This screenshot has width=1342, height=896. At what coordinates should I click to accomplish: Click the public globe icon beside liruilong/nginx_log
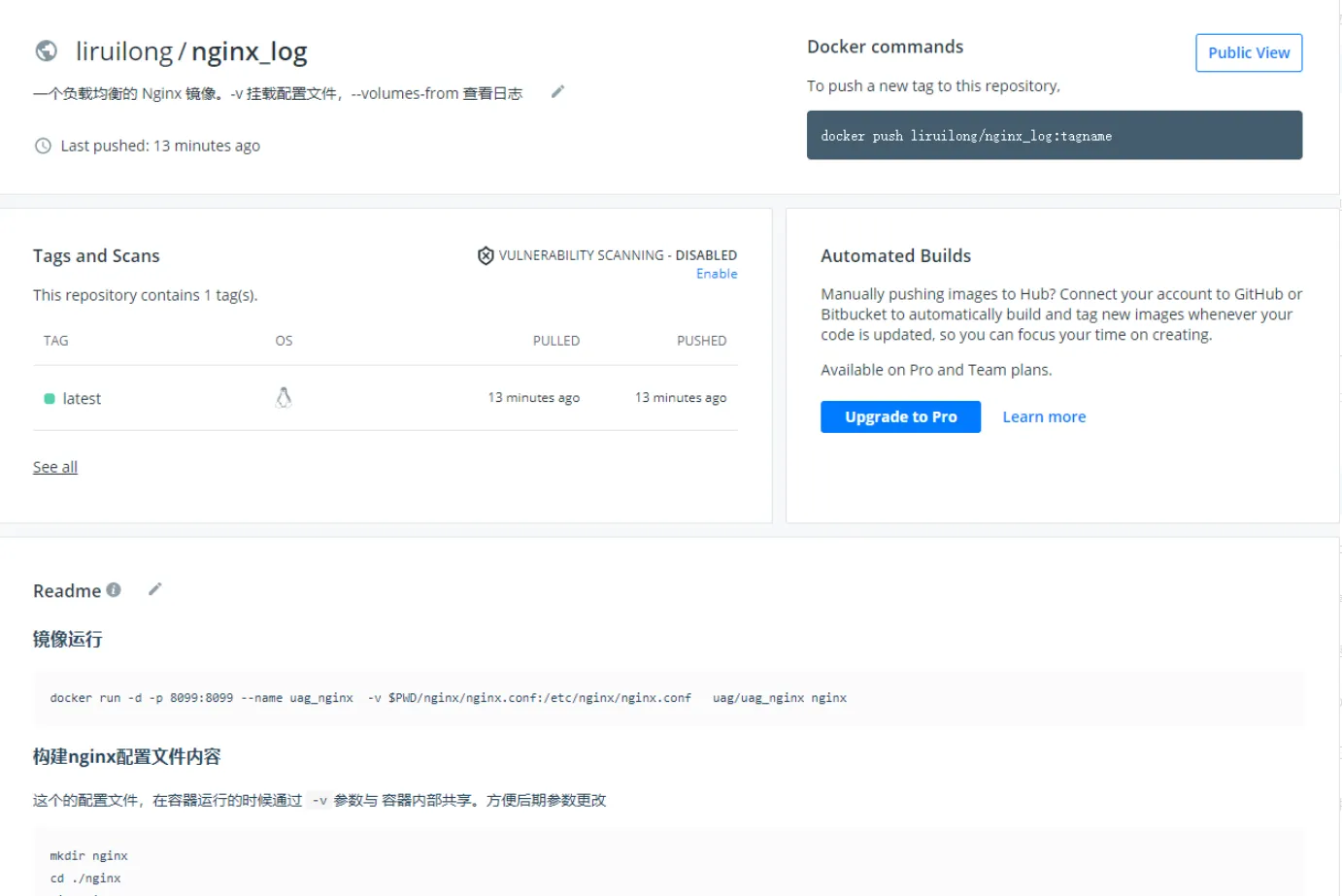[x=46, y=50]
